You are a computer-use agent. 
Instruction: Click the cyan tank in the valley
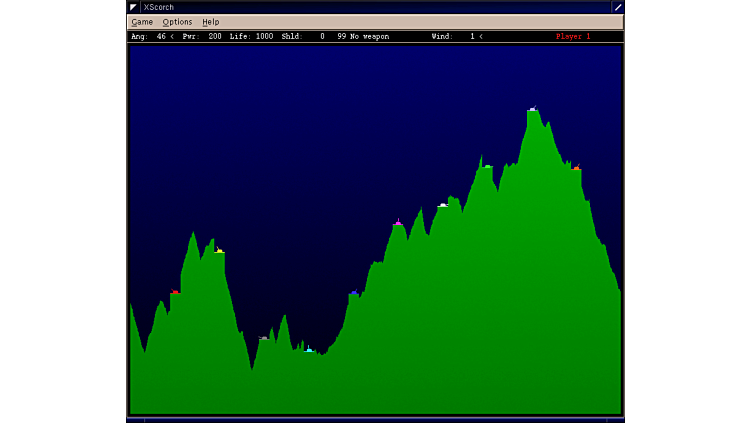coord(309,349)
